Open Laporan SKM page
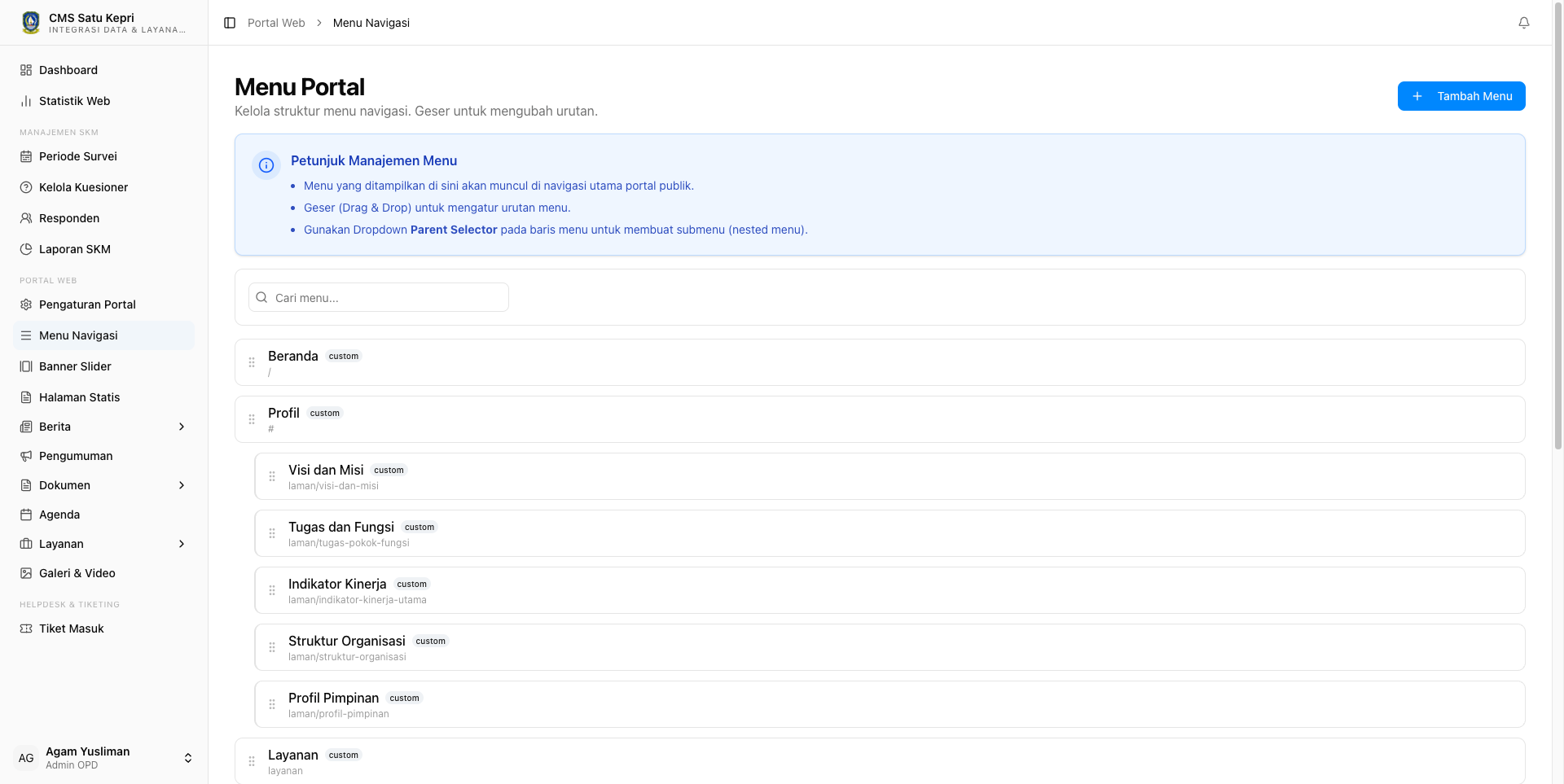The image size is (1564, 784). (103, 249)
